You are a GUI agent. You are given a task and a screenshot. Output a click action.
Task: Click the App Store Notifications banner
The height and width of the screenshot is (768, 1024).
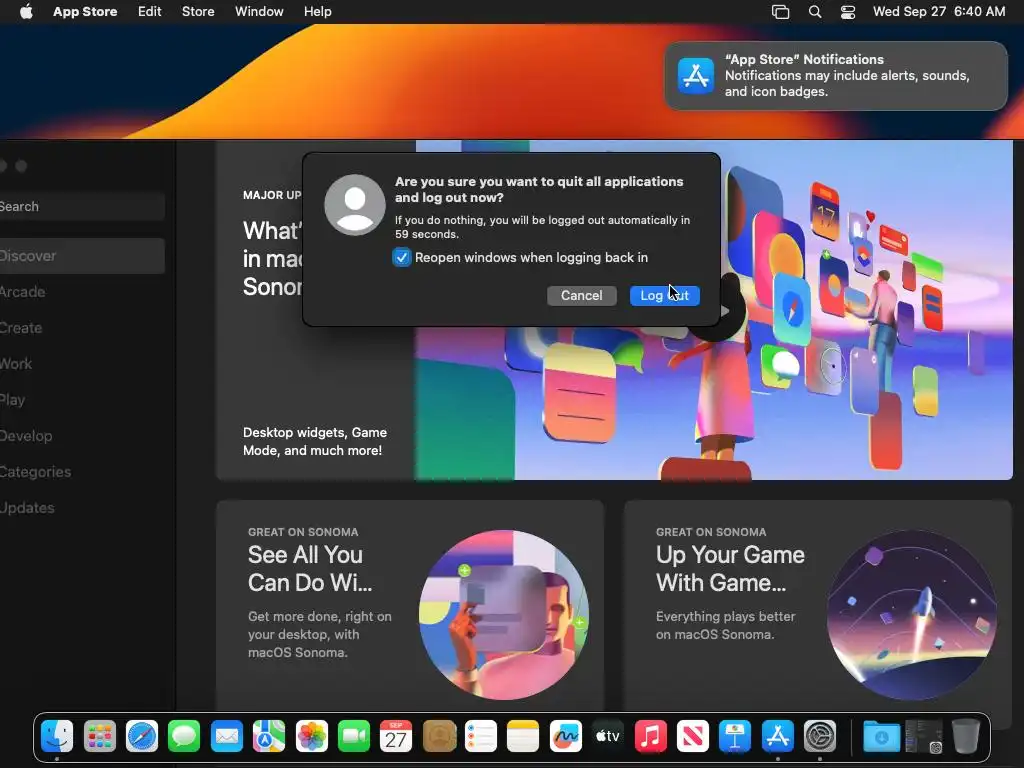(836, 76)
